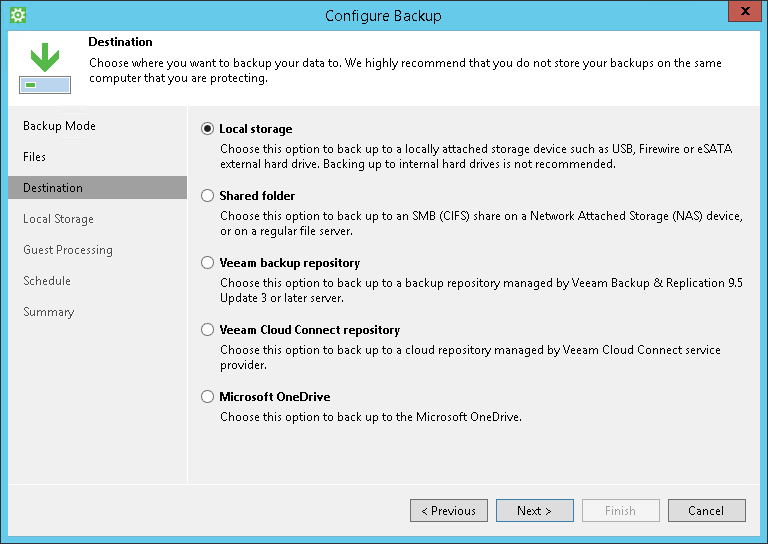
Task: Choose Microsoft OneDrive as destination
Action: pos(208,397)
